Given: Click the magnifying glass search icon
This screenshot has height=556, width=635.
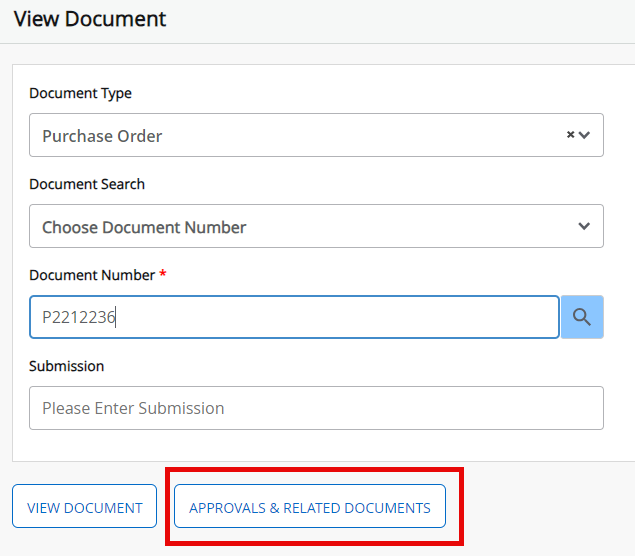Looking at the screenshot, I should (582, 318).
